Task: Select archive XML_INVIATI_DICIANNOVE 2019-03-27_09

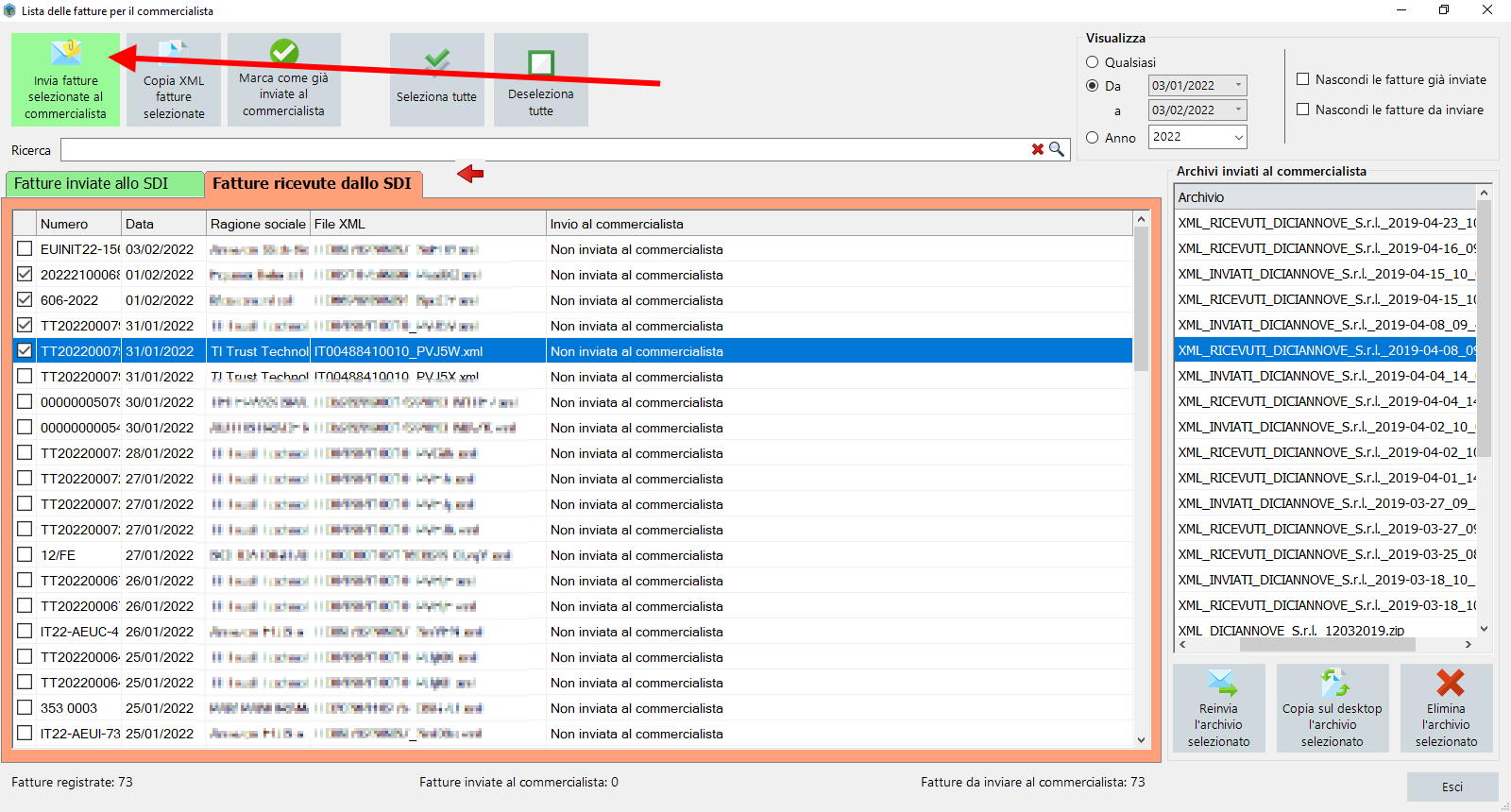Action: tap(1325, 503)
